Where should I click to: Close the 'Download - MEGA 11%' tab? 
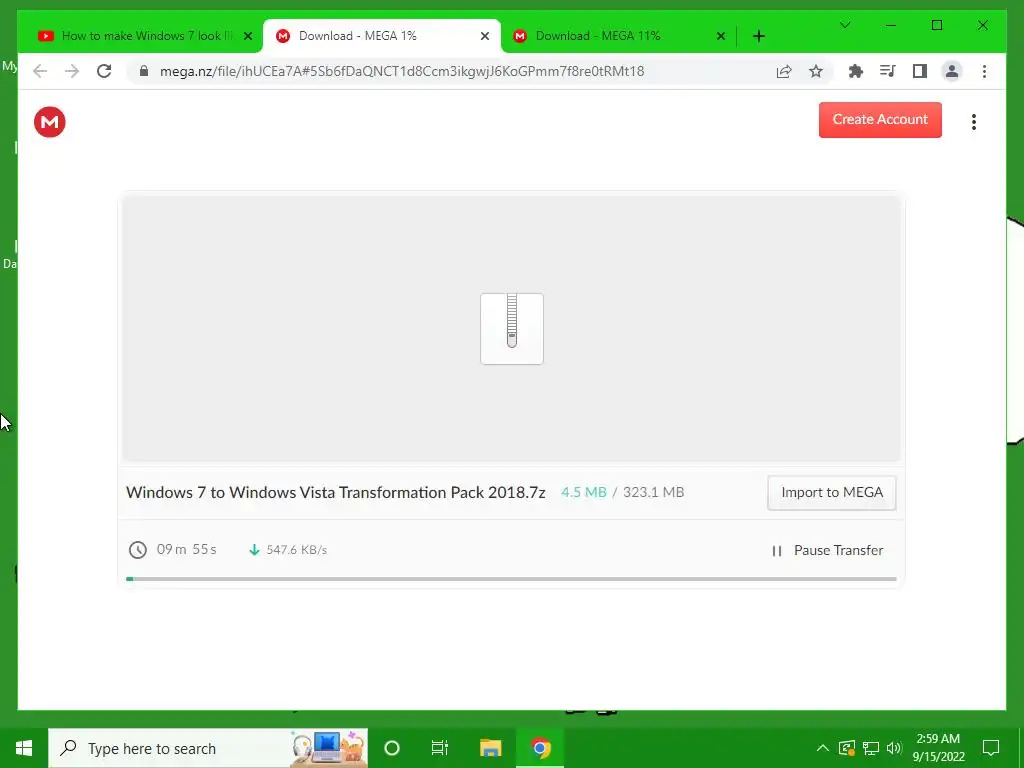tap(721, 36)
